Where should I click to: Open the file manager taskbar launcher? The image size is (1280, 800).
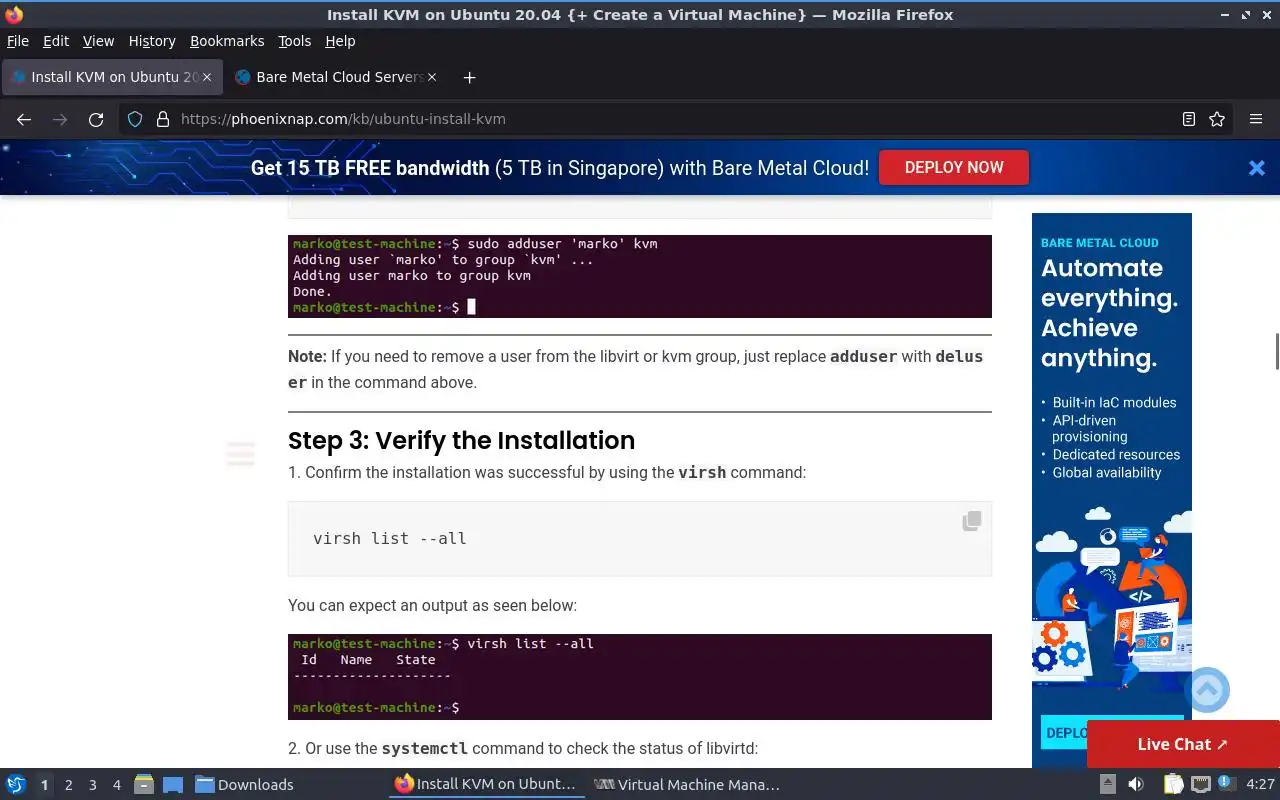coord(143,784)
